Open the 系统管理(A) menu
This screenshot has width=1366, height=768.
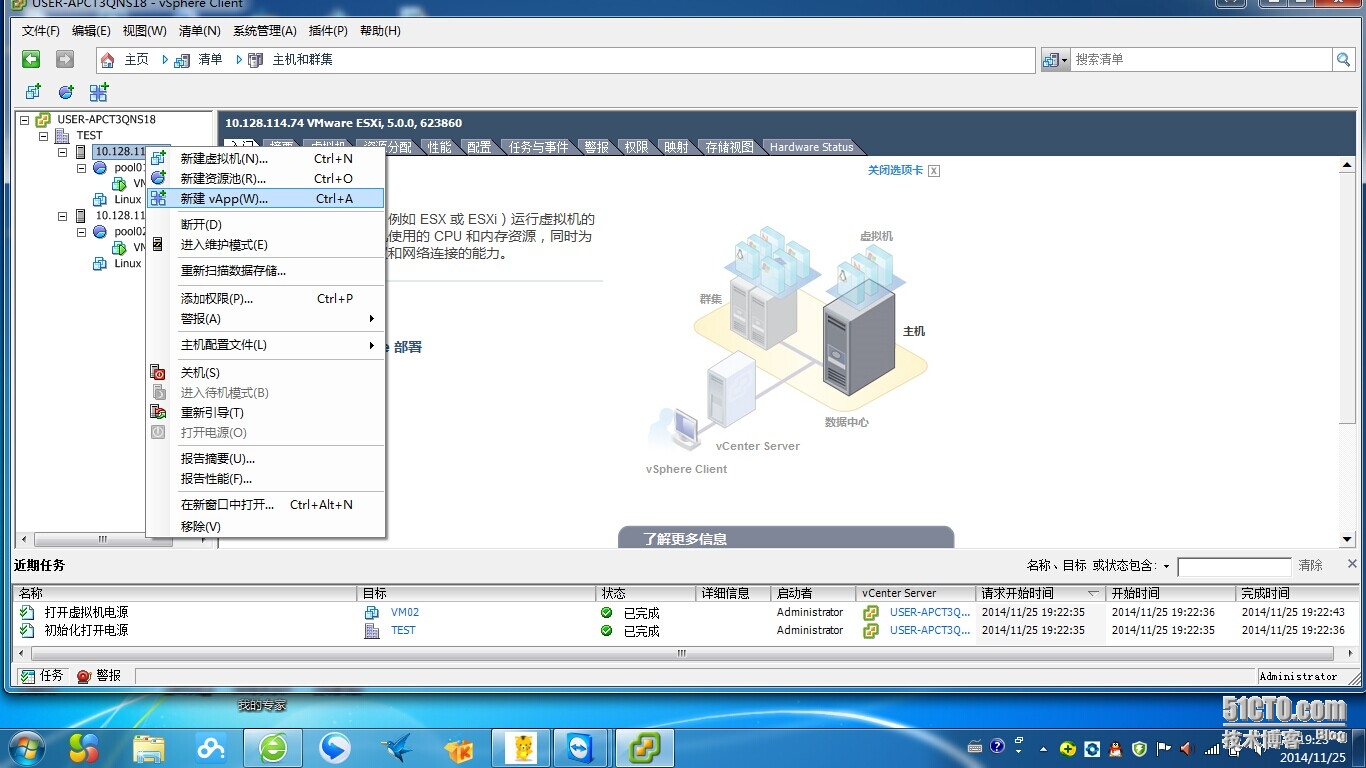pyautogui.click(x=265, y=31)
